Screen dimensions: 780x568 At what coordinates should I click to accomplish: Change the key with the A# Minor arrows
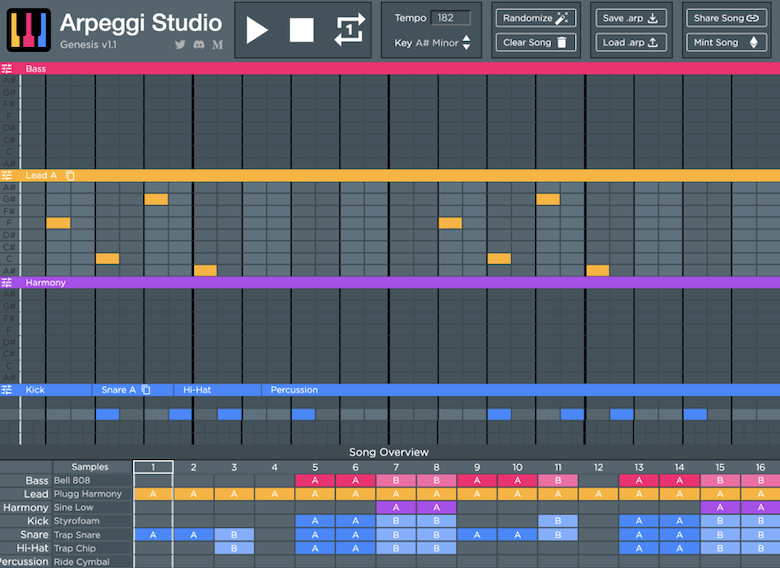click(466, 42)
